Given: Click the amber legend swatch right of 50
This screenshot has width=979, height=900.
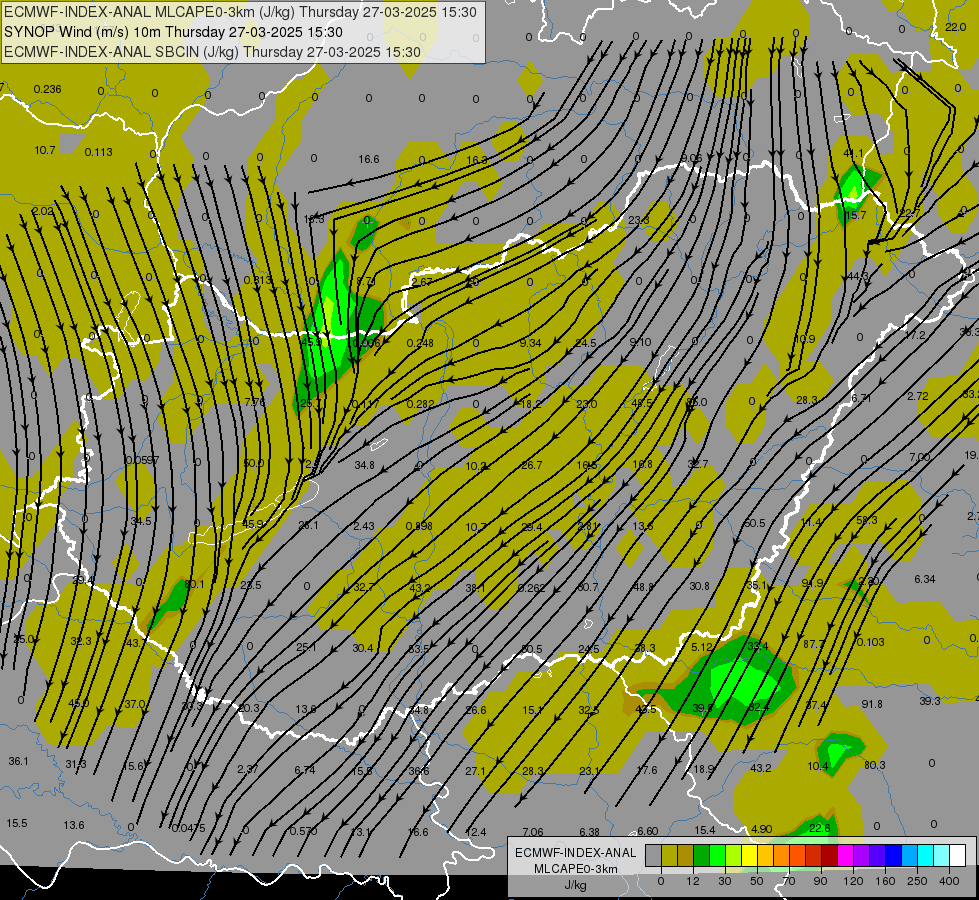Looking at the screenshot, I should point(765,855).
